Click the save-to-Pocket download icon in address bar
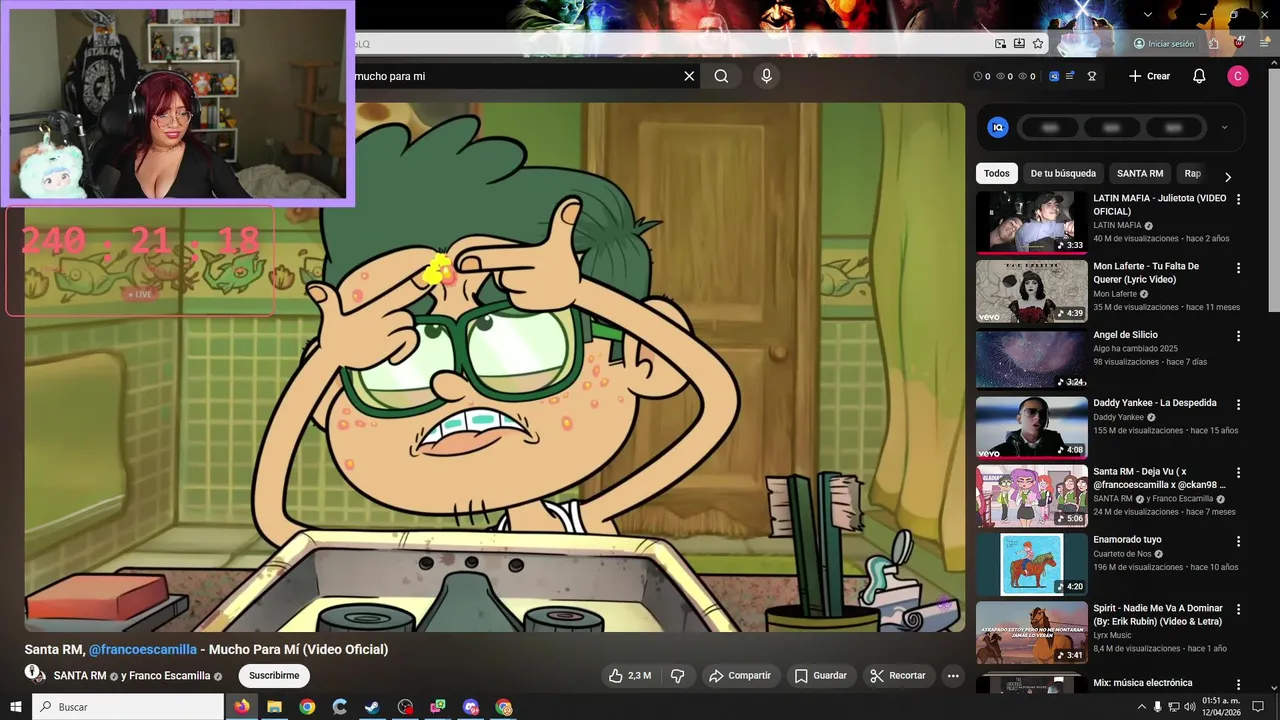1280x720 pixels. (x=1019, y=44)
